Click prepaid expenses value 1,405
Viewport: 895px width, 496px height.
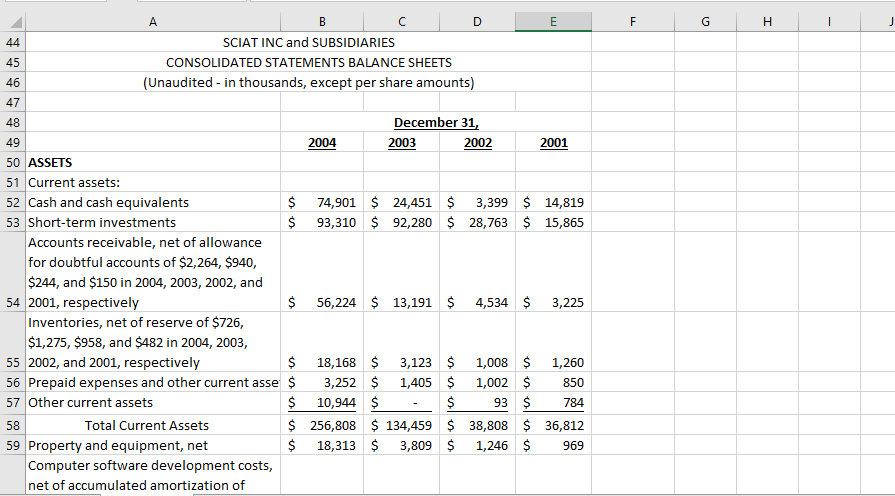(x=401, y=382)
